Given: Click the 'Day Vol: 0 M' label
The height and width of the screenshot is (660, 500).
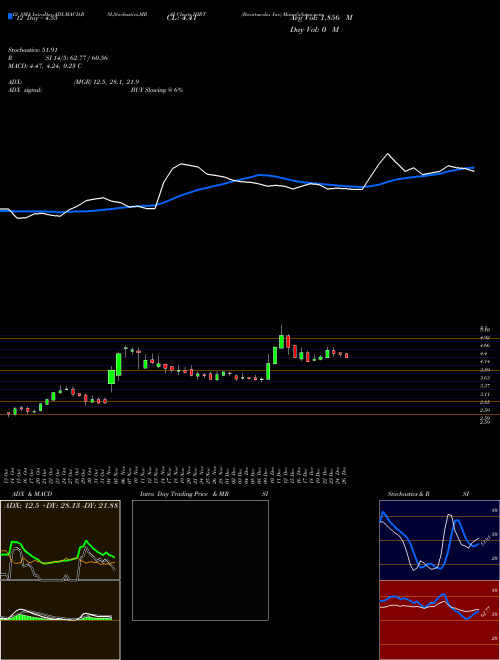Looking at the screenshot, I should coord(314,29).
